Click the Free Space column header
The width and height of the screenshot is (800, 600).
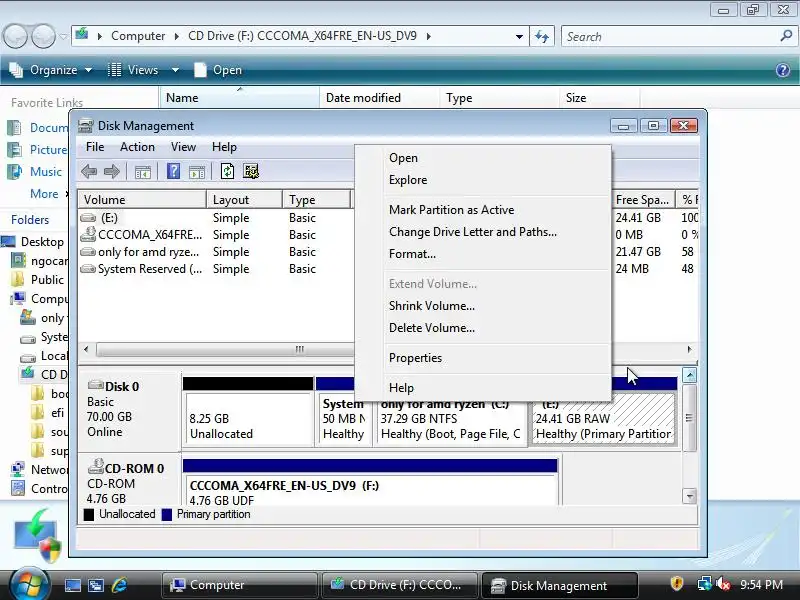coord(643,199)
